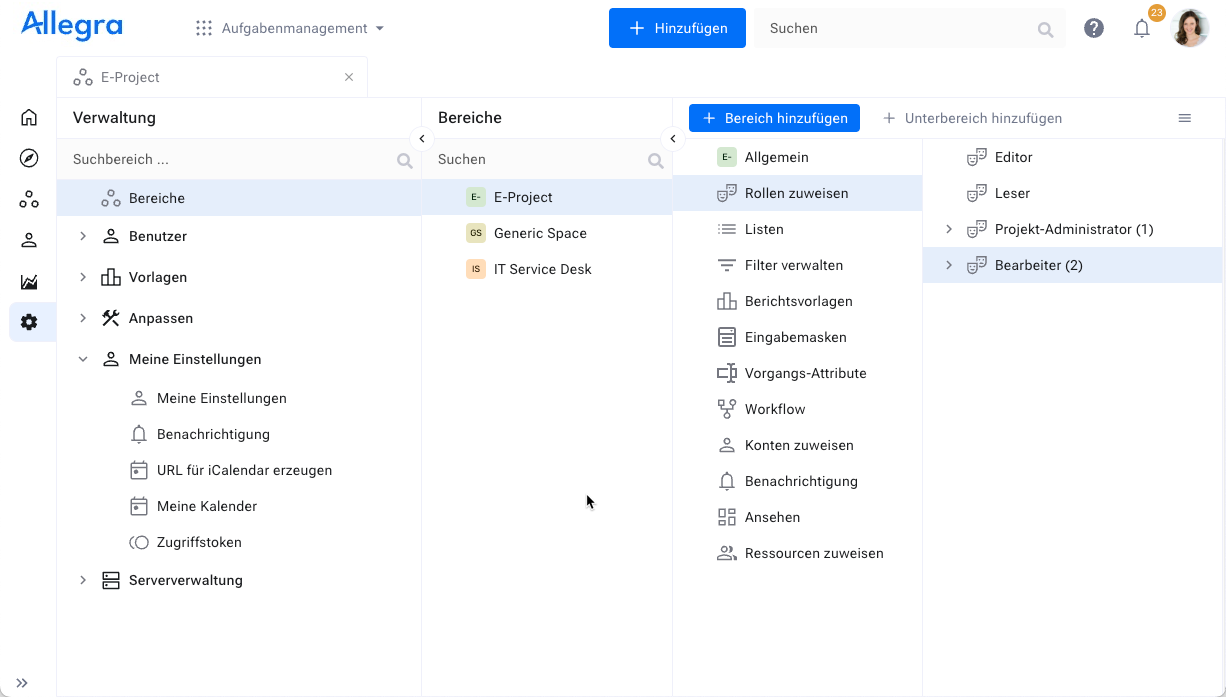Screen dimensions: 1226x697
Task: Select the settings gear sidebar icon
Action: click(29, 322)
